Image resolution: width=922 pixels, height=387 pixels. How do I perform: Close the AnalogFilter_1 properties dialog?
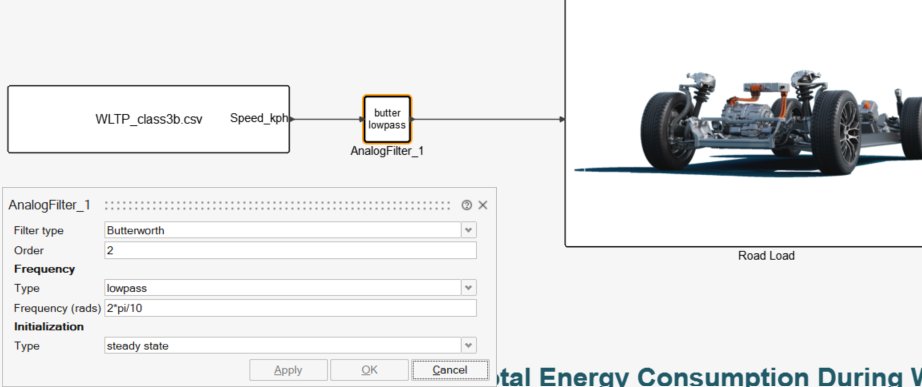(x=483, y=205)
